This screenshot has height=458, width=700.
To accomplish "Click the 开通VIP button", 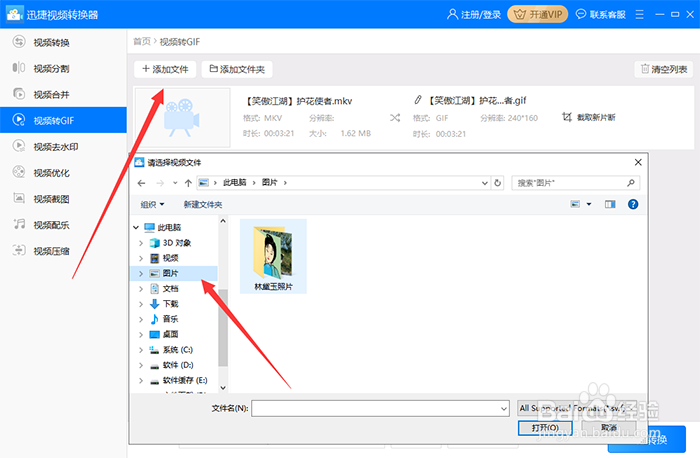I will 538,14.
